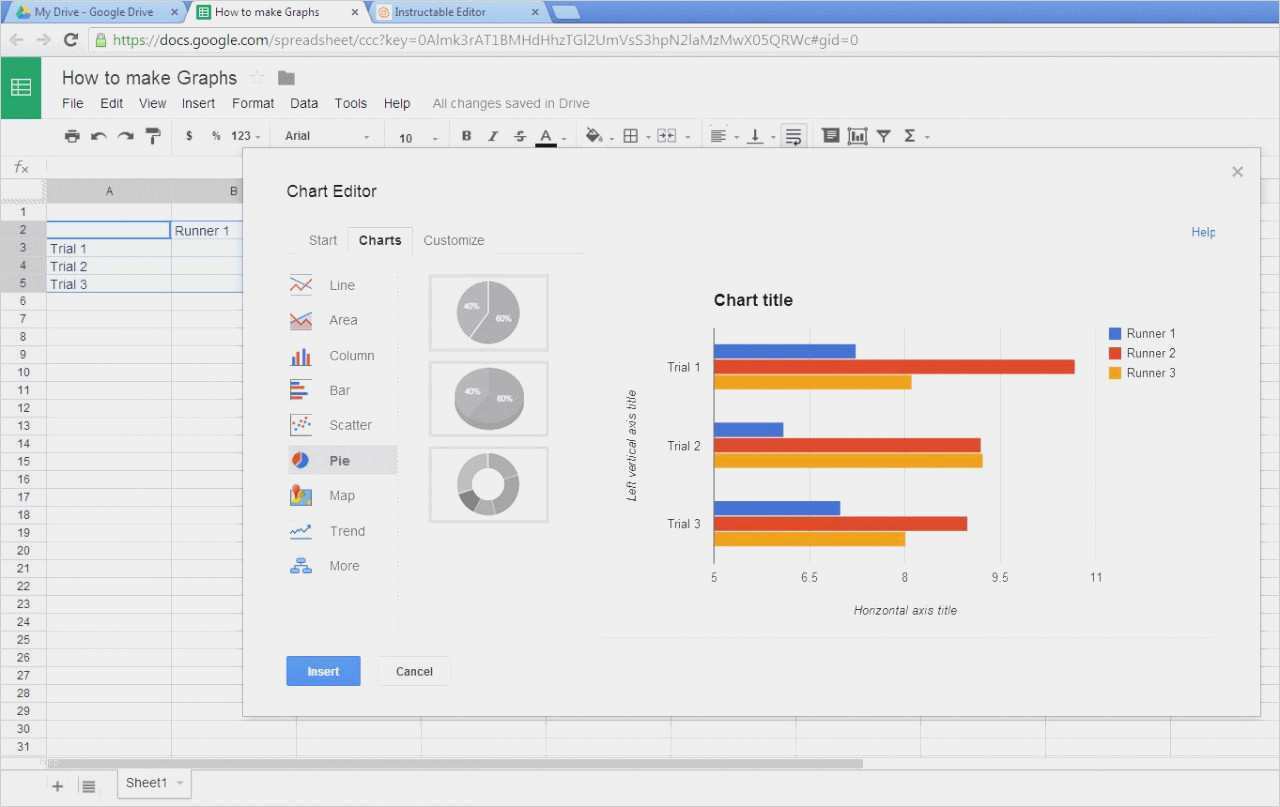
Task: Select the Paint format roller icon
Action: [x=153, y=136]
